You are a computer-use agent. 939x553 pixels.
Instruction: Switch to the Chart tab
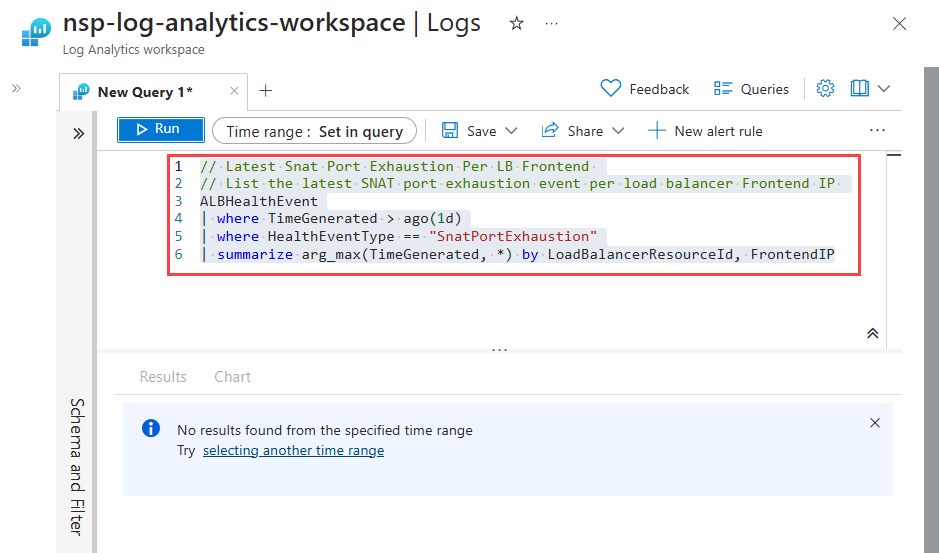pyautogui.click(x=232, y=377)
